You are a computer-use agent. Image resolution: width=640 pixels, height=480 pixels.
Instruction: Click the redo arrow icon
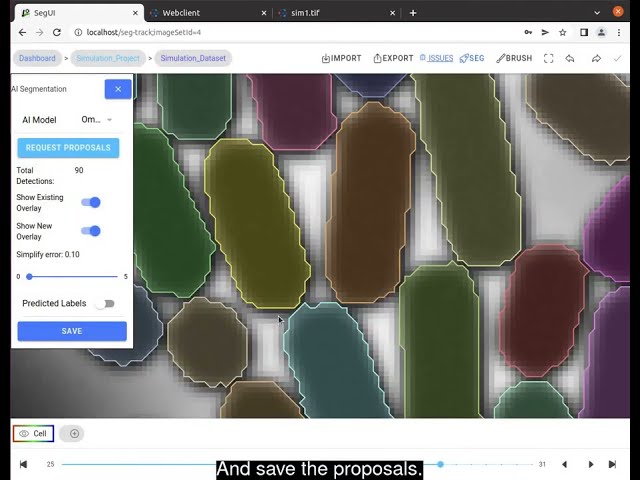(596, 58)
